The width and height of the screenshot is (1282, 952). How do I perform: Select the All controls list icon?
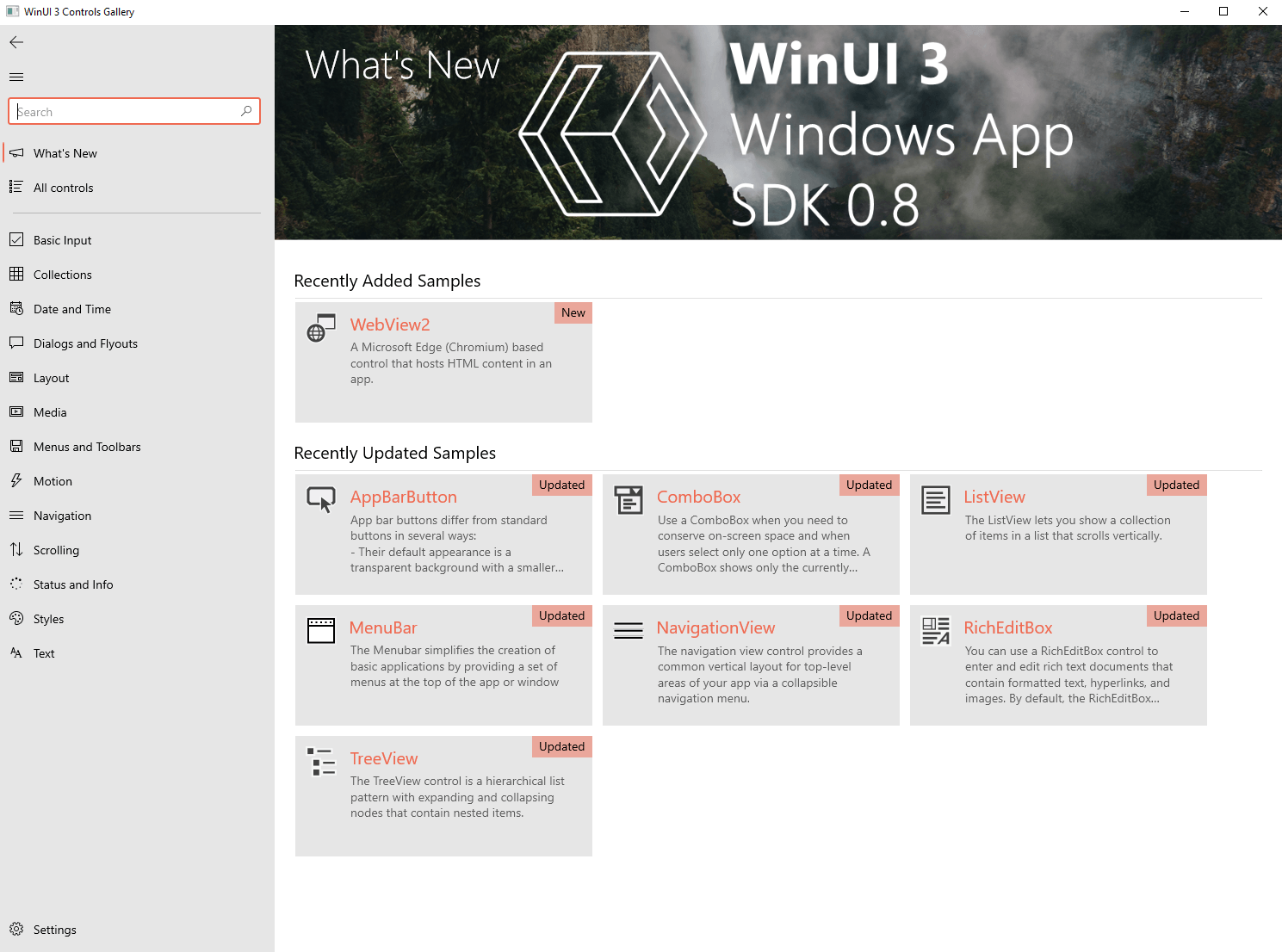[16, 187]
